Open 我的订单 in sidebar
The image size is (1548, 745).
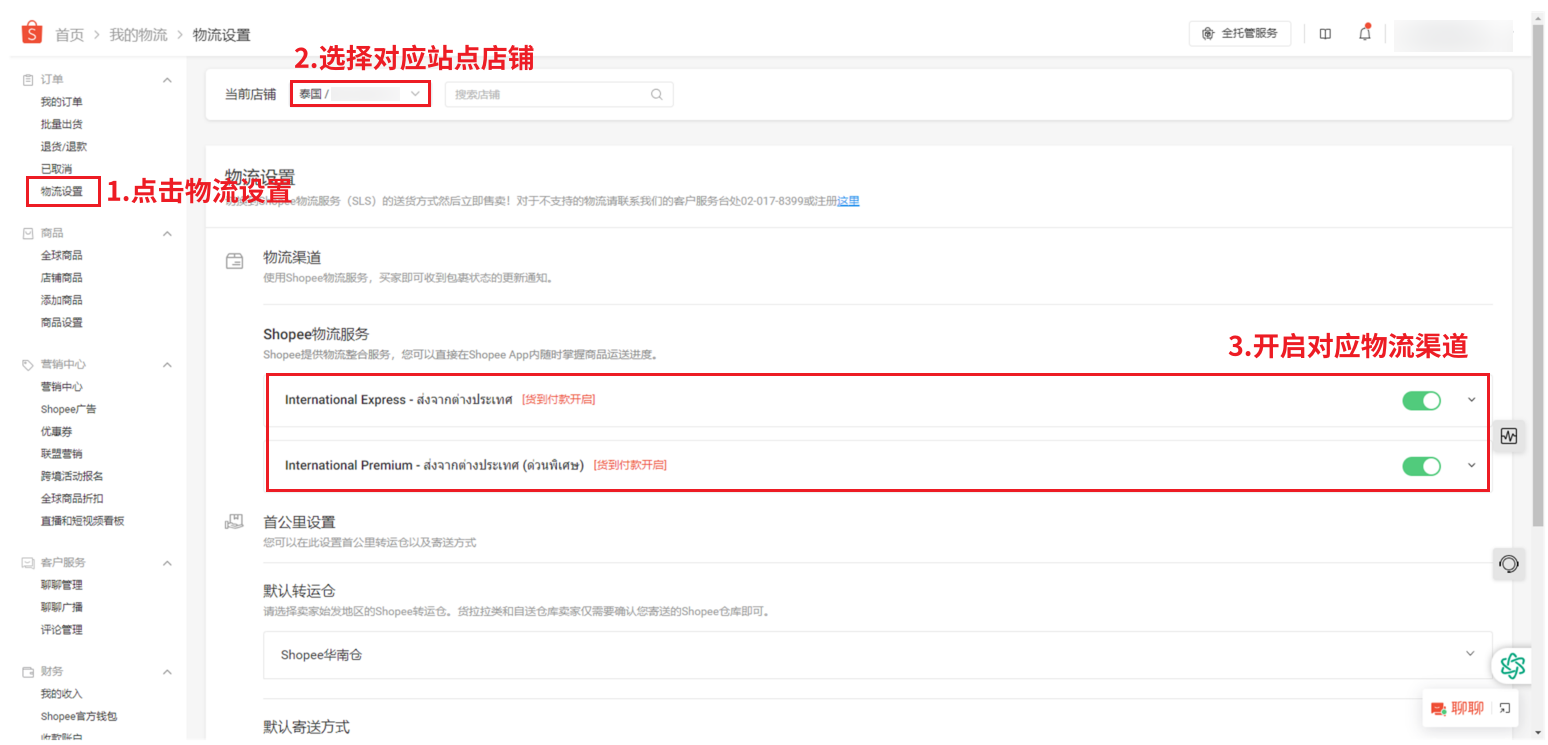coord(62,102)
